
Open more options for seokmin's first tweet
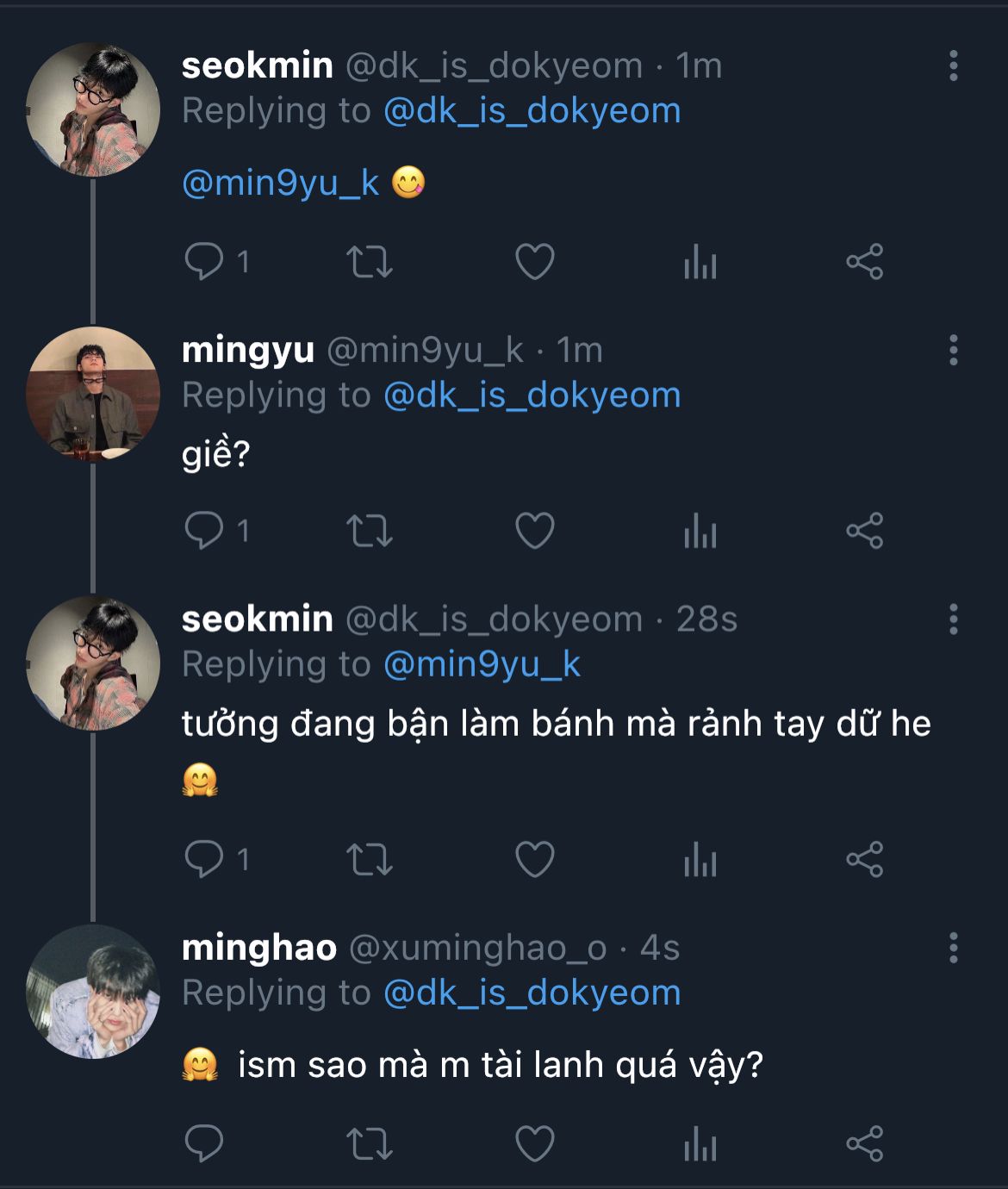953,65
